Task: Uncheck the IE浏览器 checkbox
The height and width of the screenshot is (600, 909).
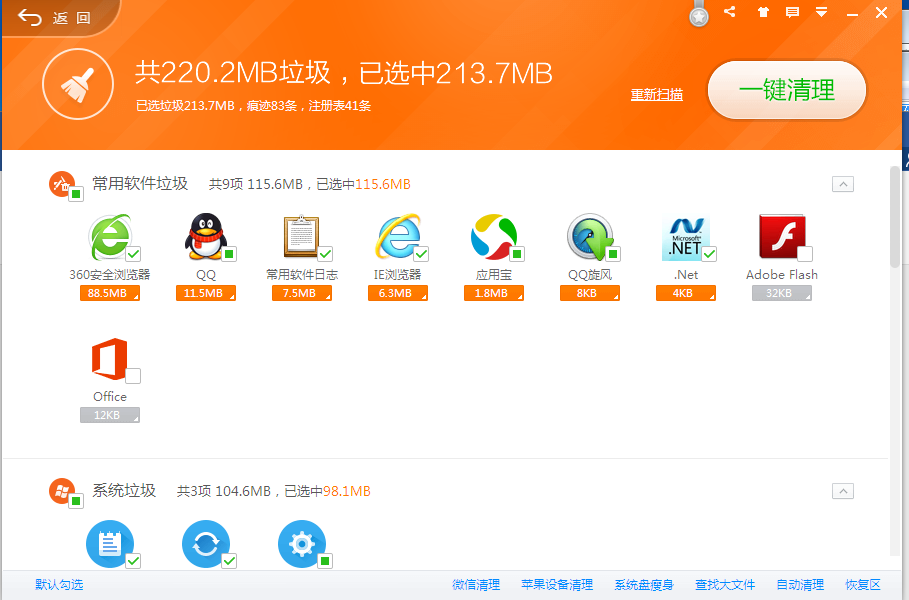Action: 421,254
